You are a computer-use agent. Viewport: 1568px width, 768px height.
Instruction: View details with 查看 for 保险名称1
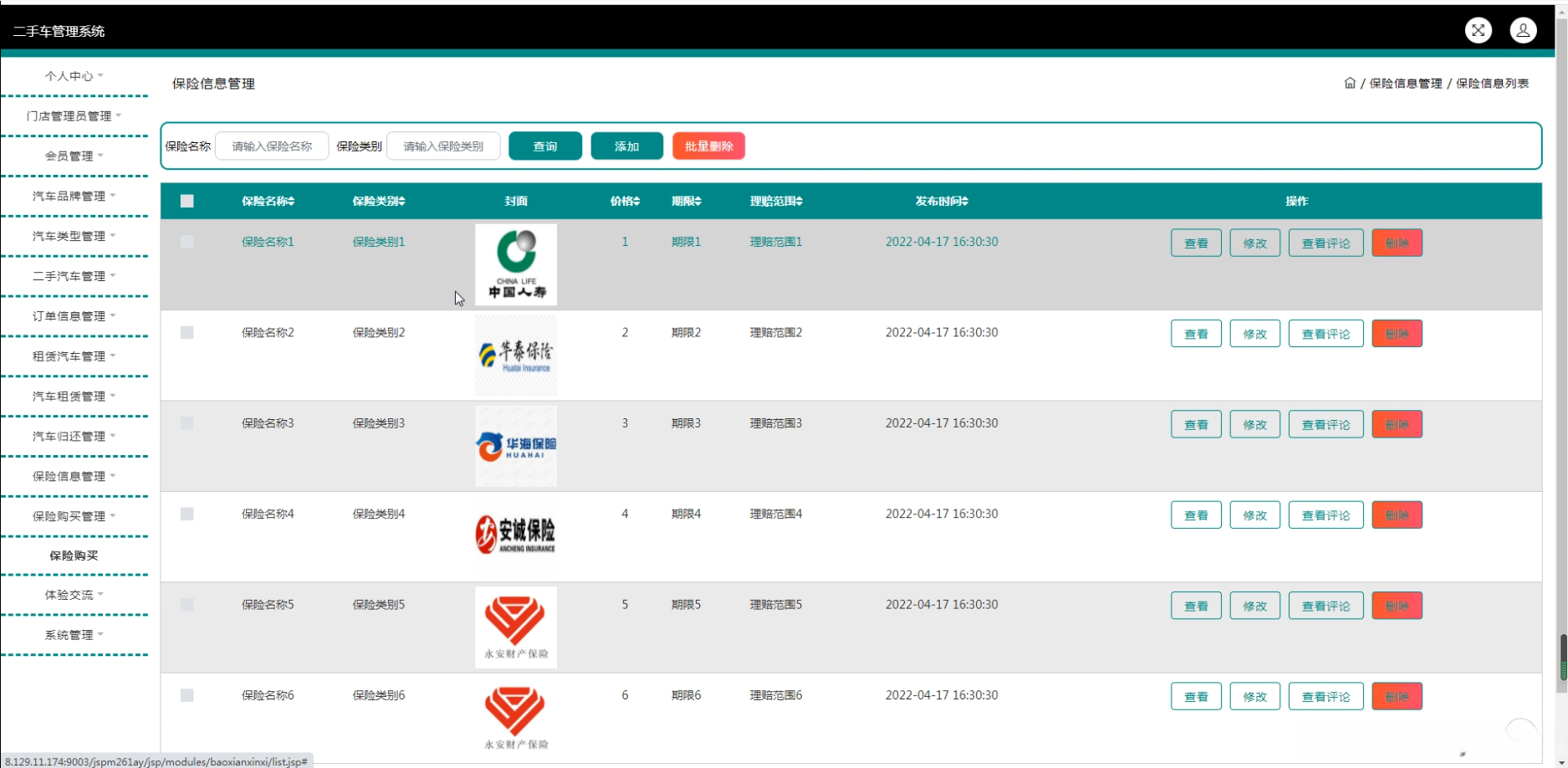click(1196, 243)
